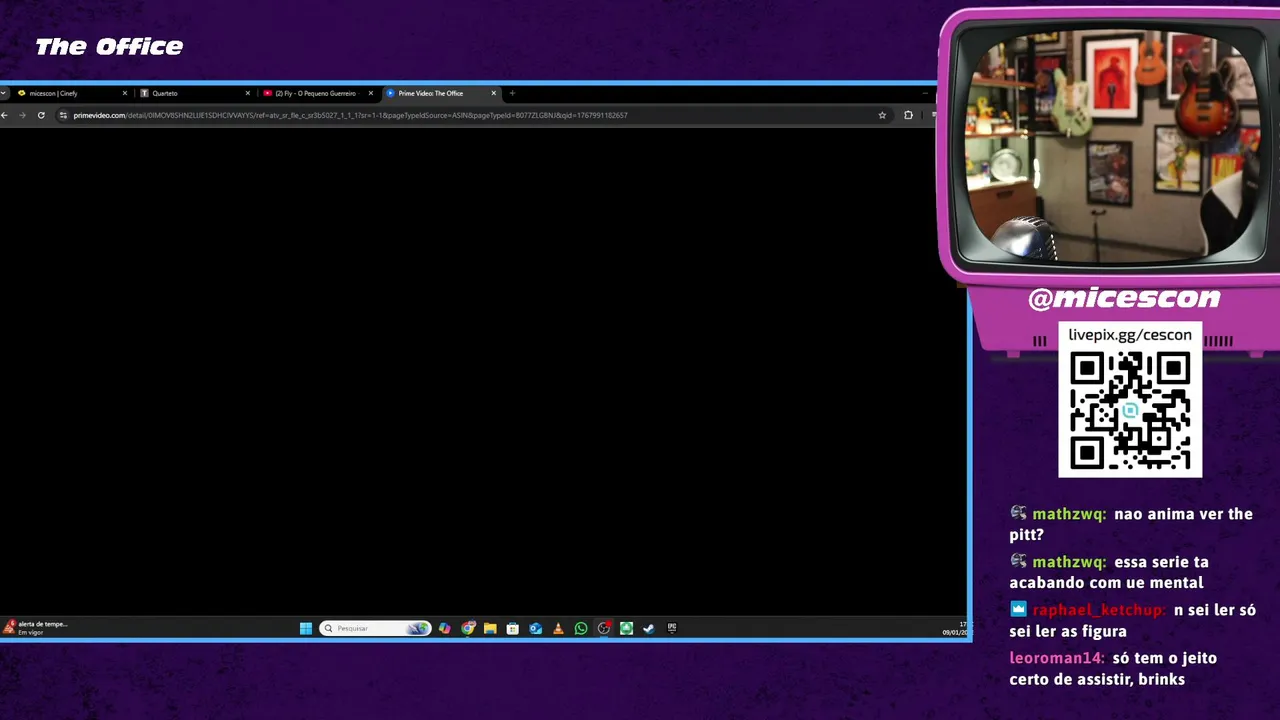Close the Prime Video: The Office tab
The width and height of the screenshot is (1280, 720).
[493, 93]
